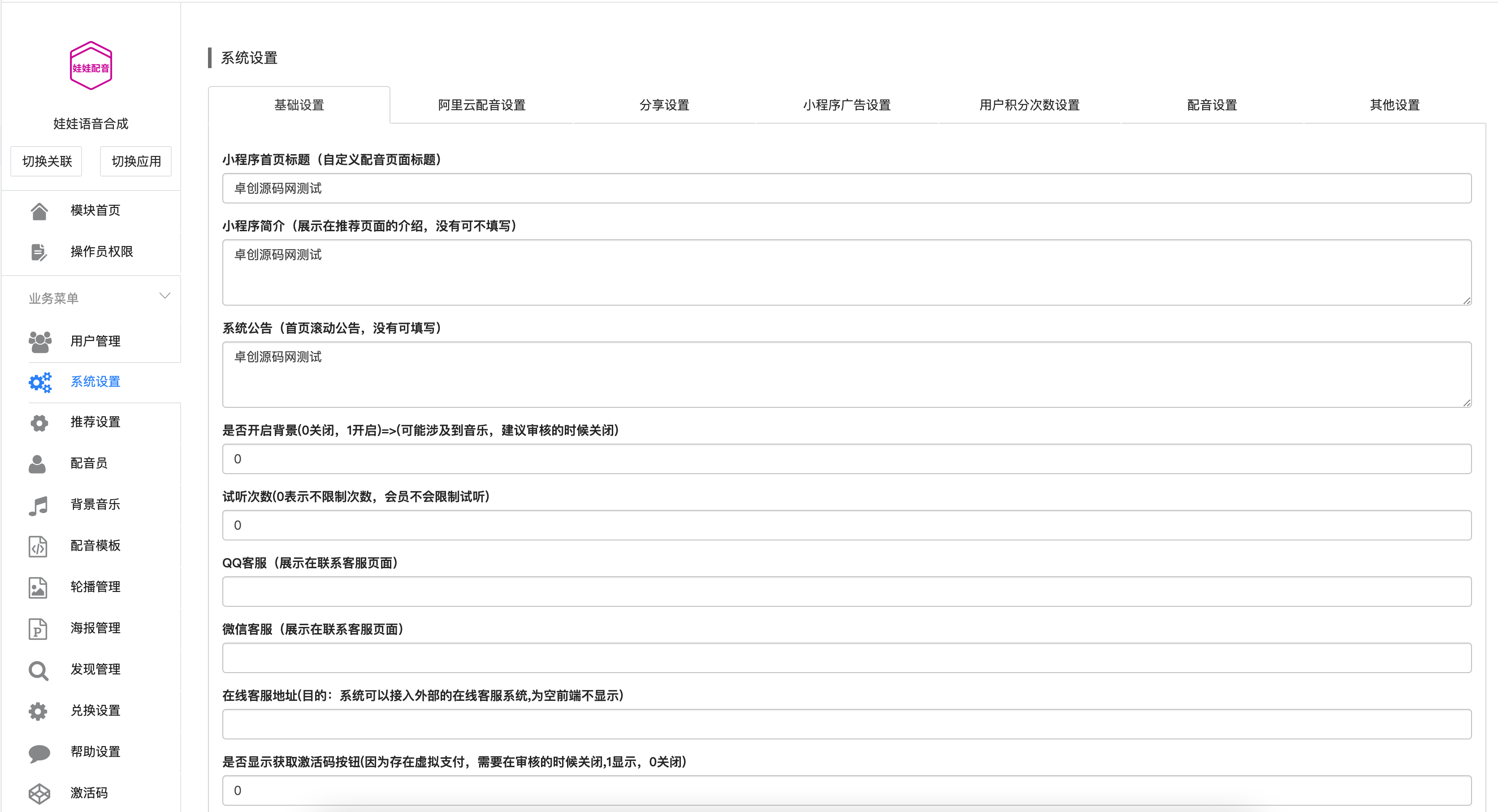1498x812 pixels.
Task: Select the 基础设置 tab
Action: pyautogui.click(x=299, y=105)
